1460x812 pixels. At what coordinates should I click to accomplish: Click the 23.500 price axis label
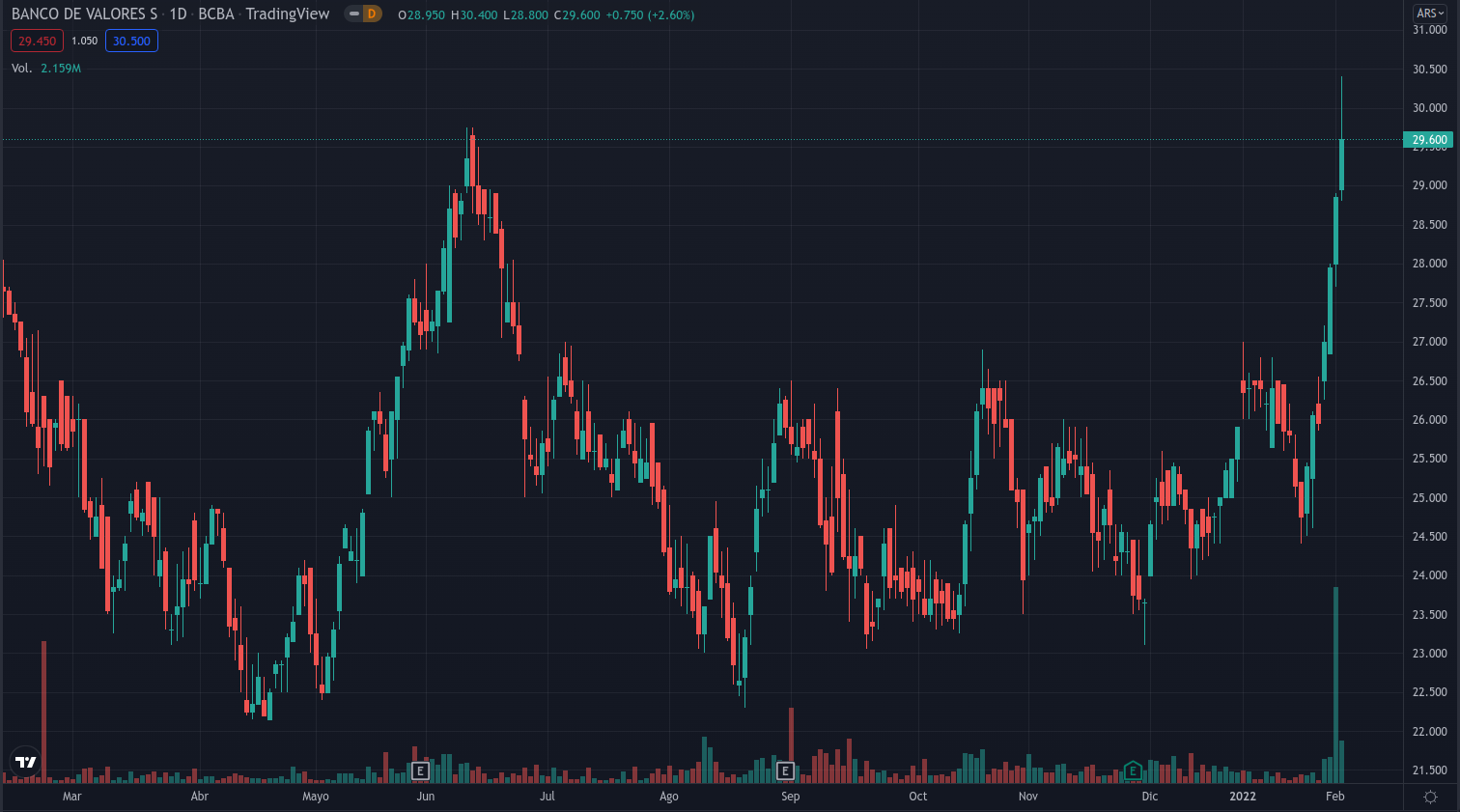1430,615
